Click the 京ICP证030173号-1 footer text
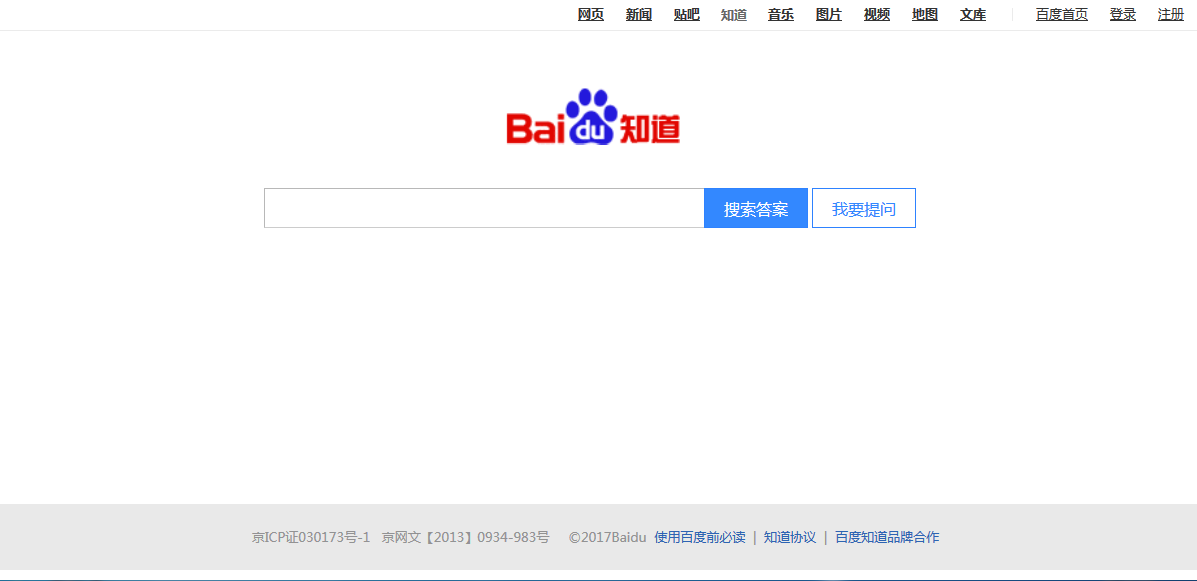Image resolution: width=1197 pixels, height=581 pixels. [311, 537]
